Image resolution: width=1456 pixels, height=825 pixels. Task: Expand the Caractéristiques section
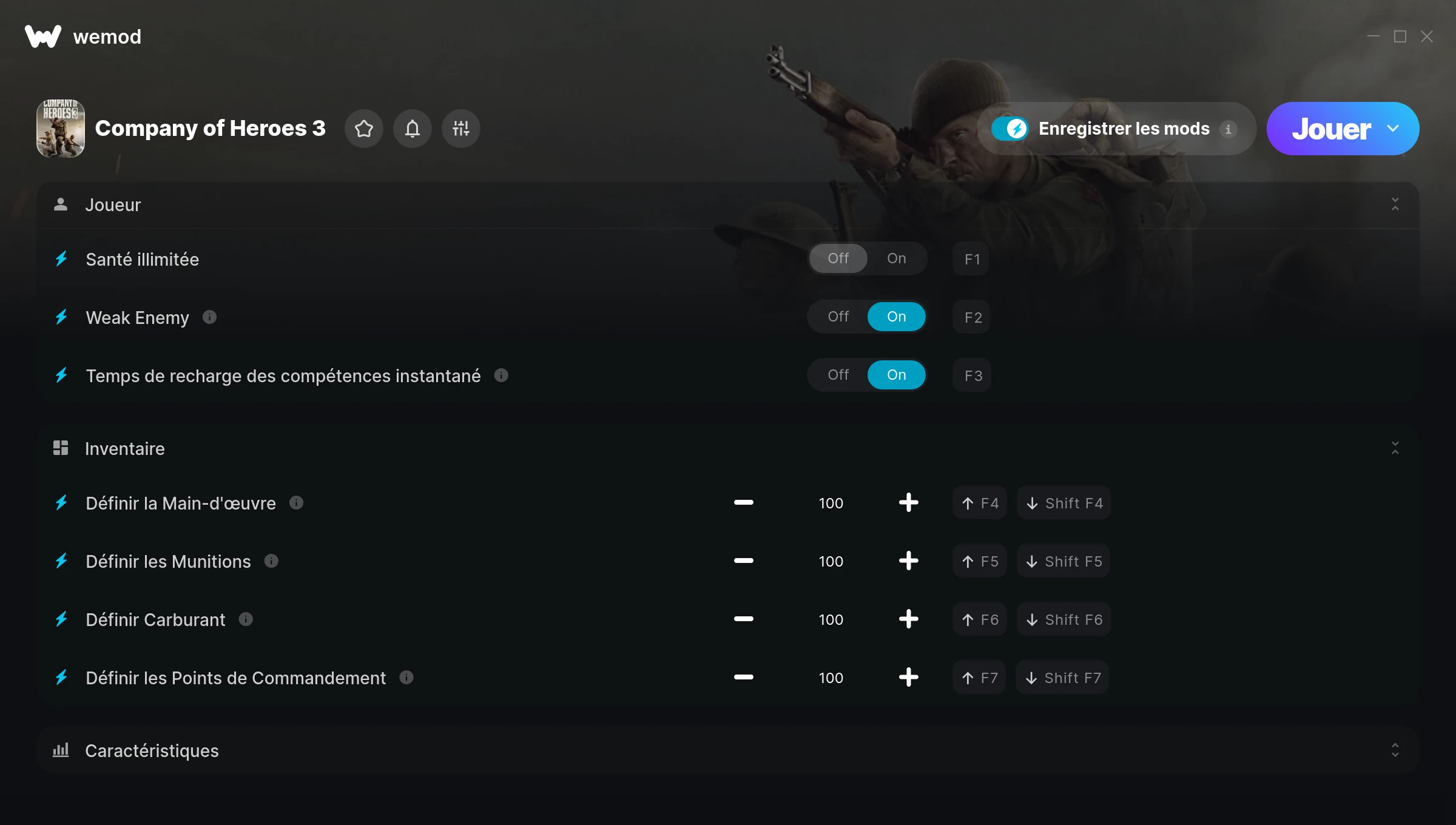[1395, 750]
